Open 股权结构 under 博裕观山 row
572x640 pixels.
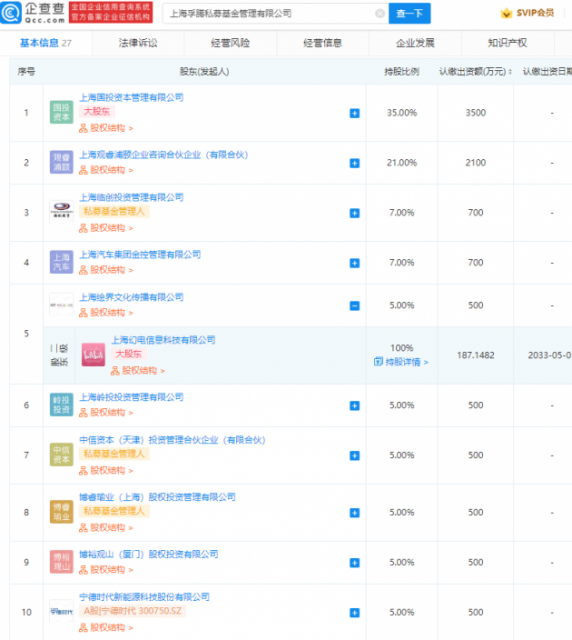tap(106, 570)
